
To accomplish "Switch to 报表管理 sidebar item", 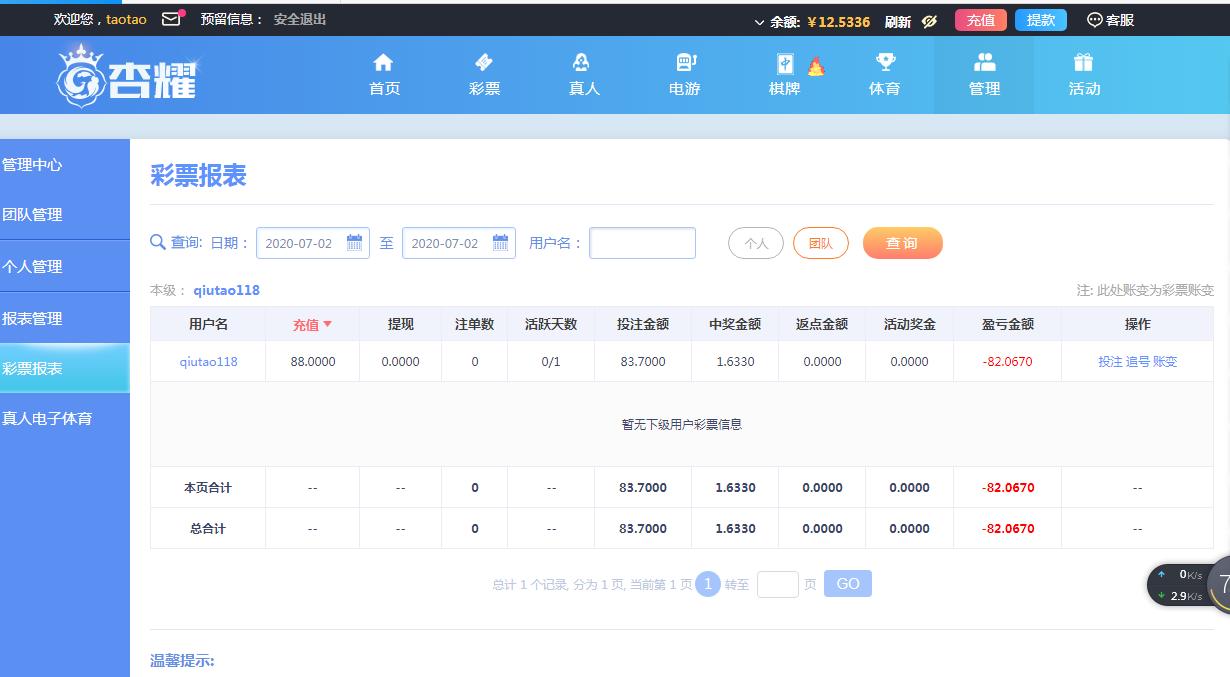I will point(33,318).
